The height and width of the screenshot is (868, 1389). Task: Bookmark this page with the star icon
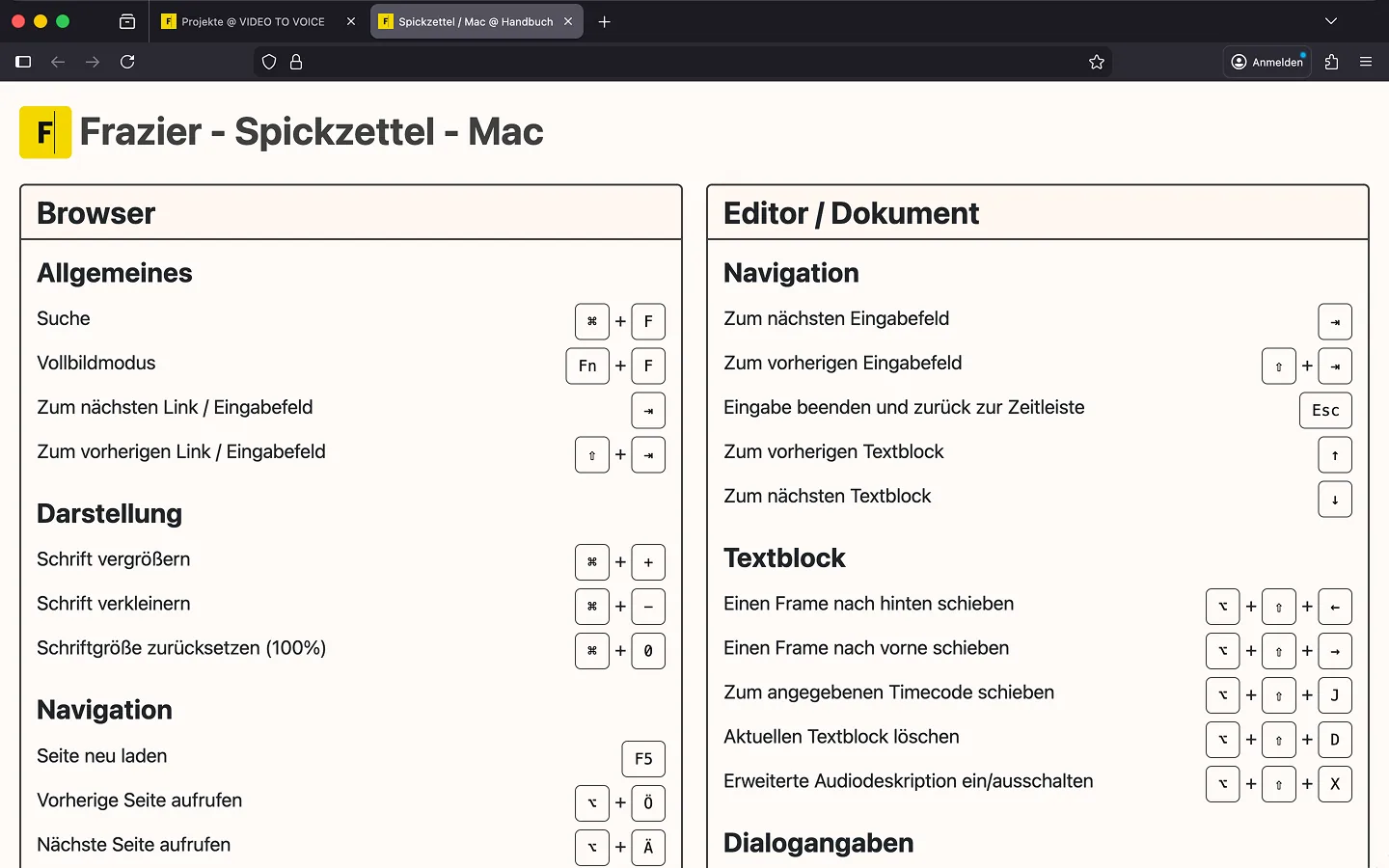(1097, 62)
